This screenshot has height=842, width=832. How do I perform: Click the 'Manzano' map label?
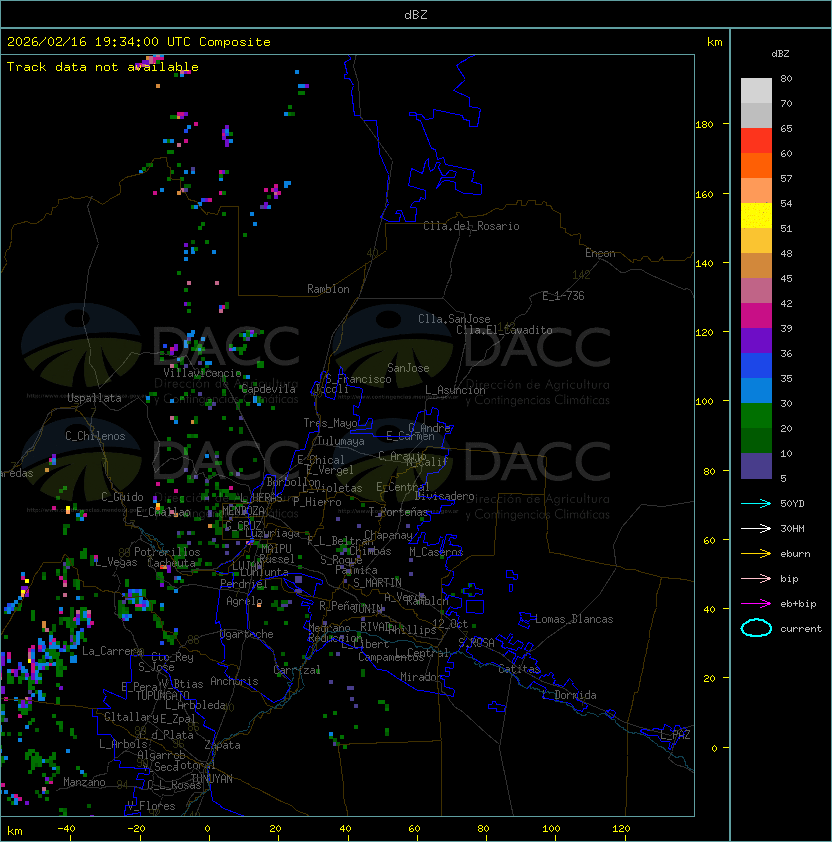tap(84, 782)
